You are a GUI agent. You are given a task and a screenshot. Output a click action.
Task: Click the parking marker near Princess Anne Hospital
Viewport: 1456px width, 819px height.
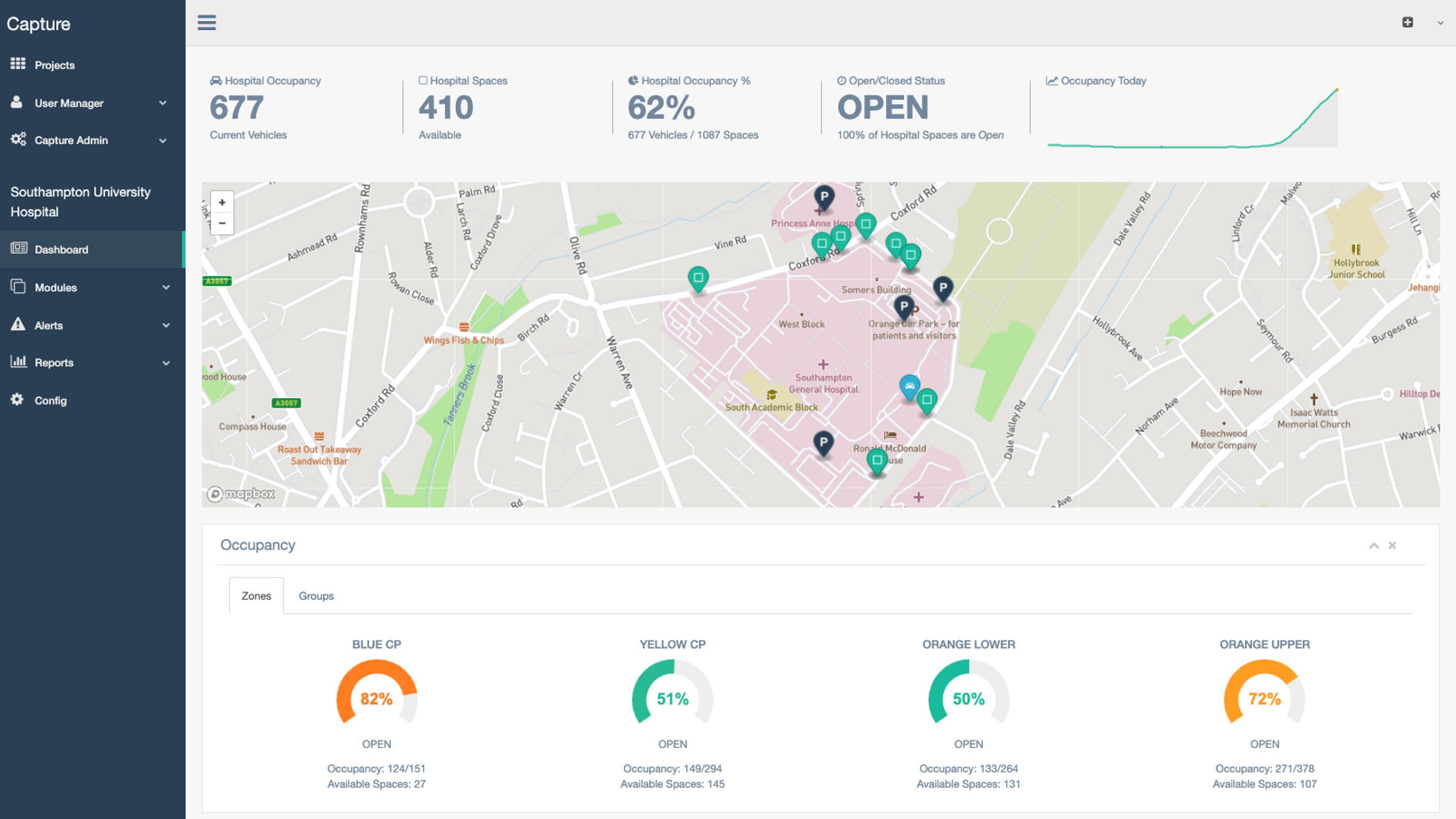pyautogui.click(x=824, y=196)
